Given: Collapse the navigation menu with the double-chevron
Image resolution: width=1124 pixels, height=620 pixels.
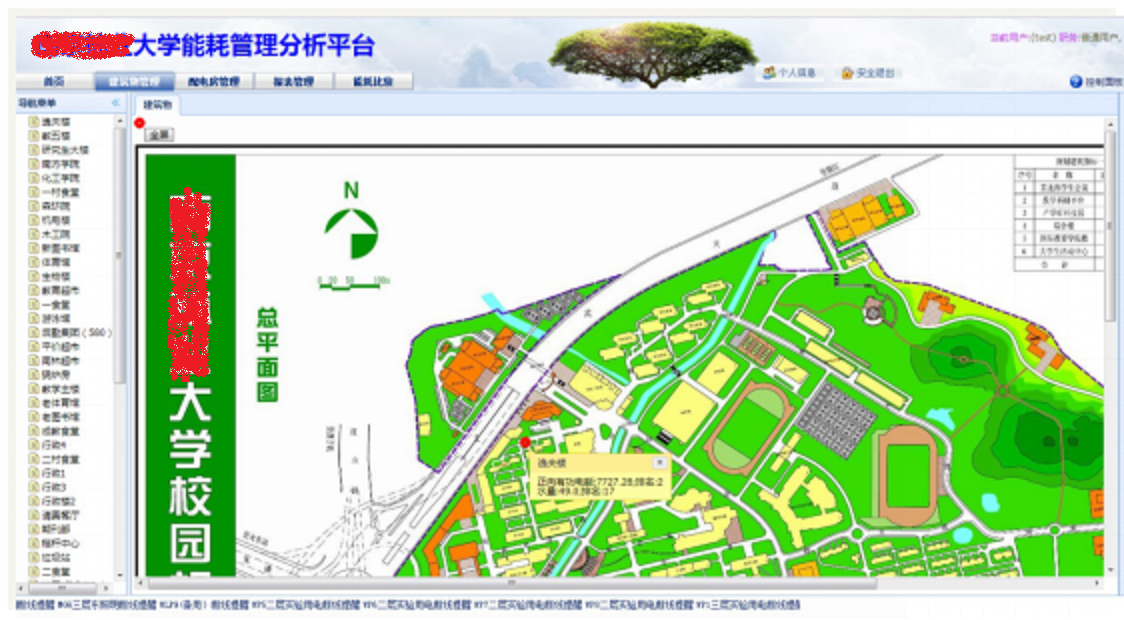Looking at the screenshot, I should click(x=115, y=103).
